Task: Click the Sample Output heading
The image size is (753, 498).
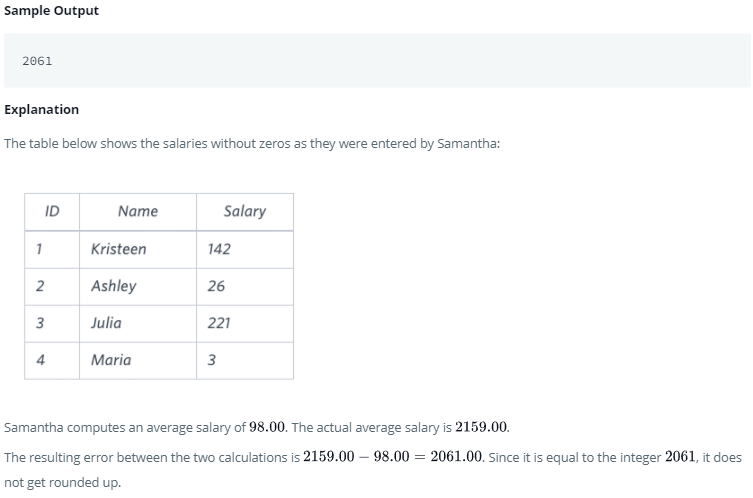Action: click(x=51, y=11)
